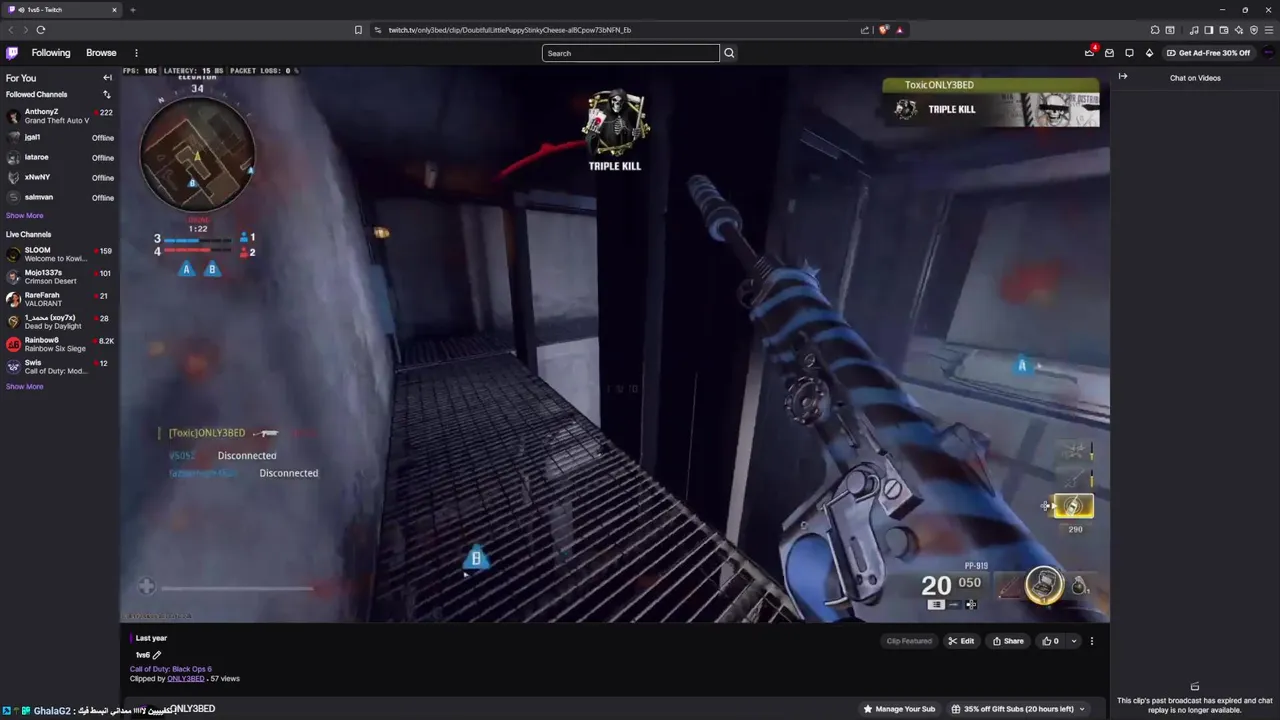Expand the Chat on Videos panel arrow
The width and height of the screenshot is (1280, 720).
pos(1123,77)
